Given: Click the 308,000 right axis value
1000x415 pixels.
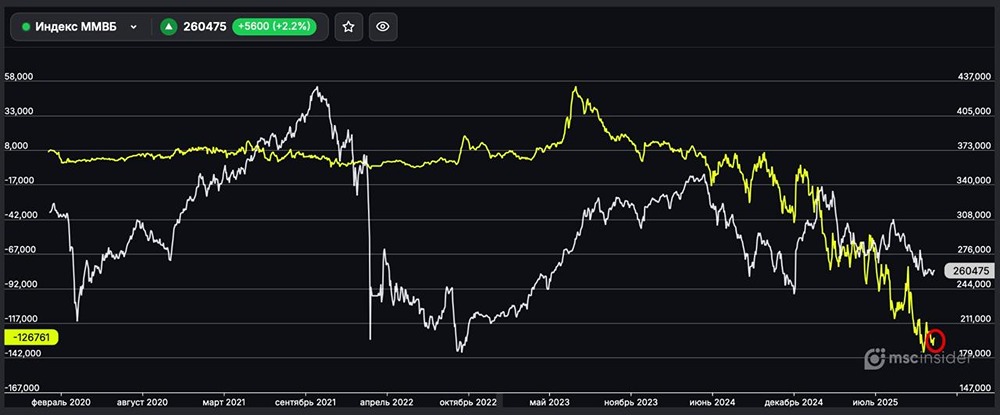Looking at the screenshot, I should point(976,215).
